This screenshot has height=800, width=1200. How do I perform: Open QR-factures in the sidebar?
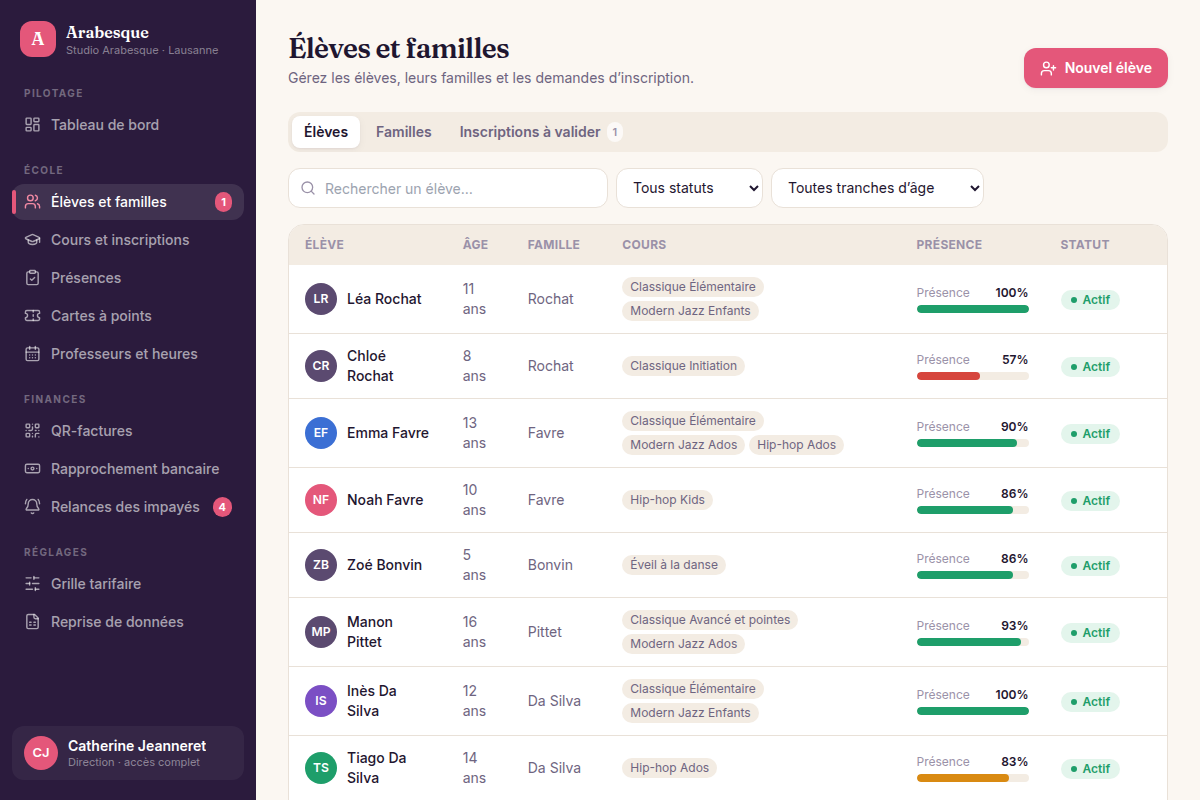click(128, 431)
